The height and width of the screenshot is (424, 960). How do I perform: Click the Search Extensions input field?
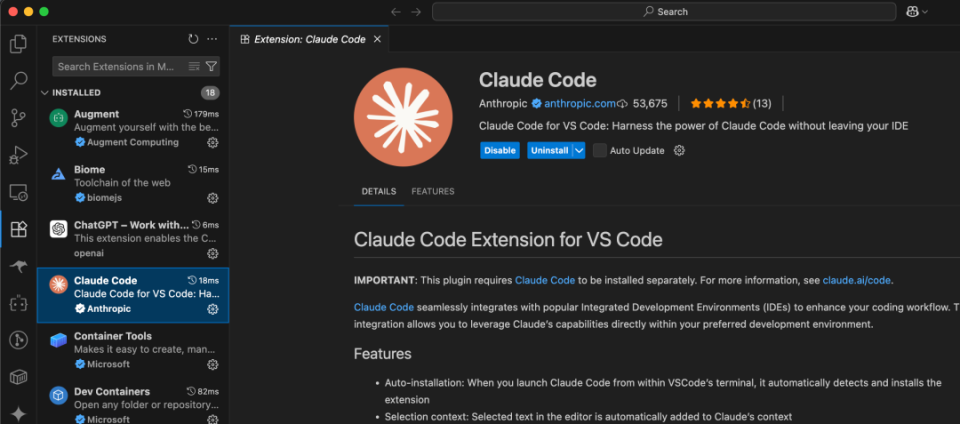pyautogui.click(x=115, y=66)
